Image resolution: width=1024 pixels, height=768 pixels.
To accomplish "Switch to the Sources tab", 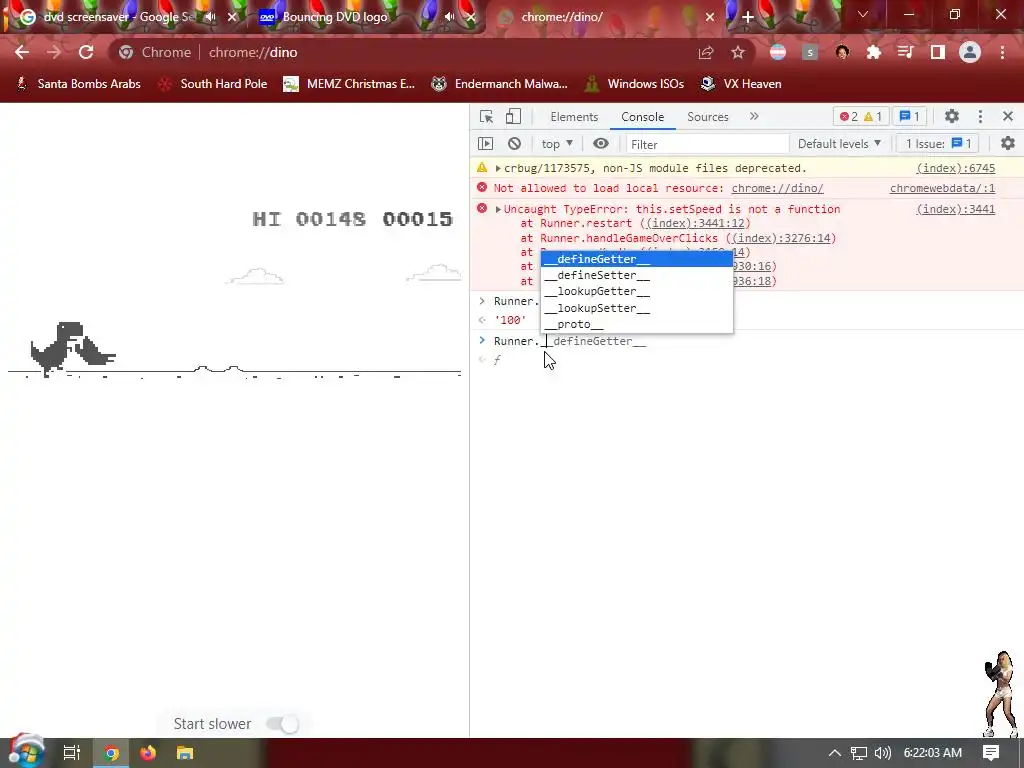I will click(x=707, y=116).
